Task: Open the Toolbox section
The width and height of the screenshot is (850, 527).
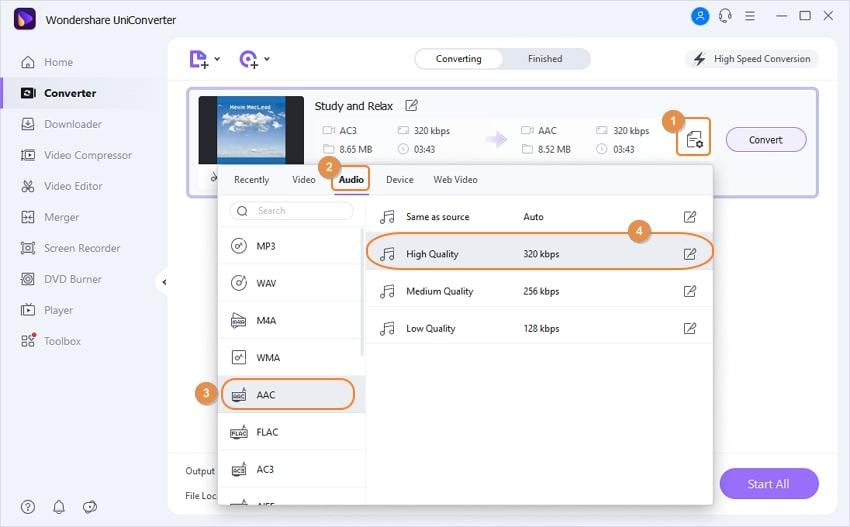Action: (x=50, y=341)
